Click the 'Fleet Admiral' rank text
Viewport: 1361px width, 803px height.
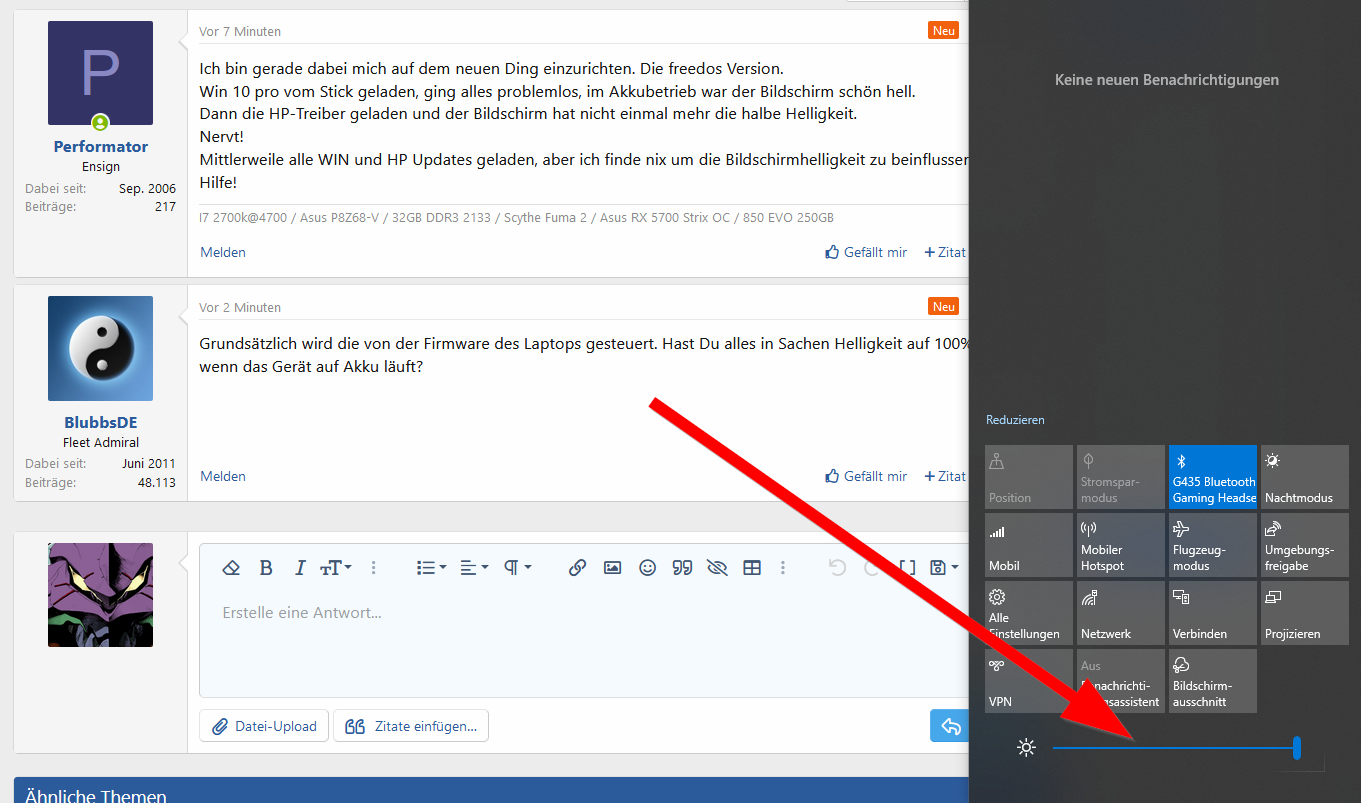tap(100, 443)
